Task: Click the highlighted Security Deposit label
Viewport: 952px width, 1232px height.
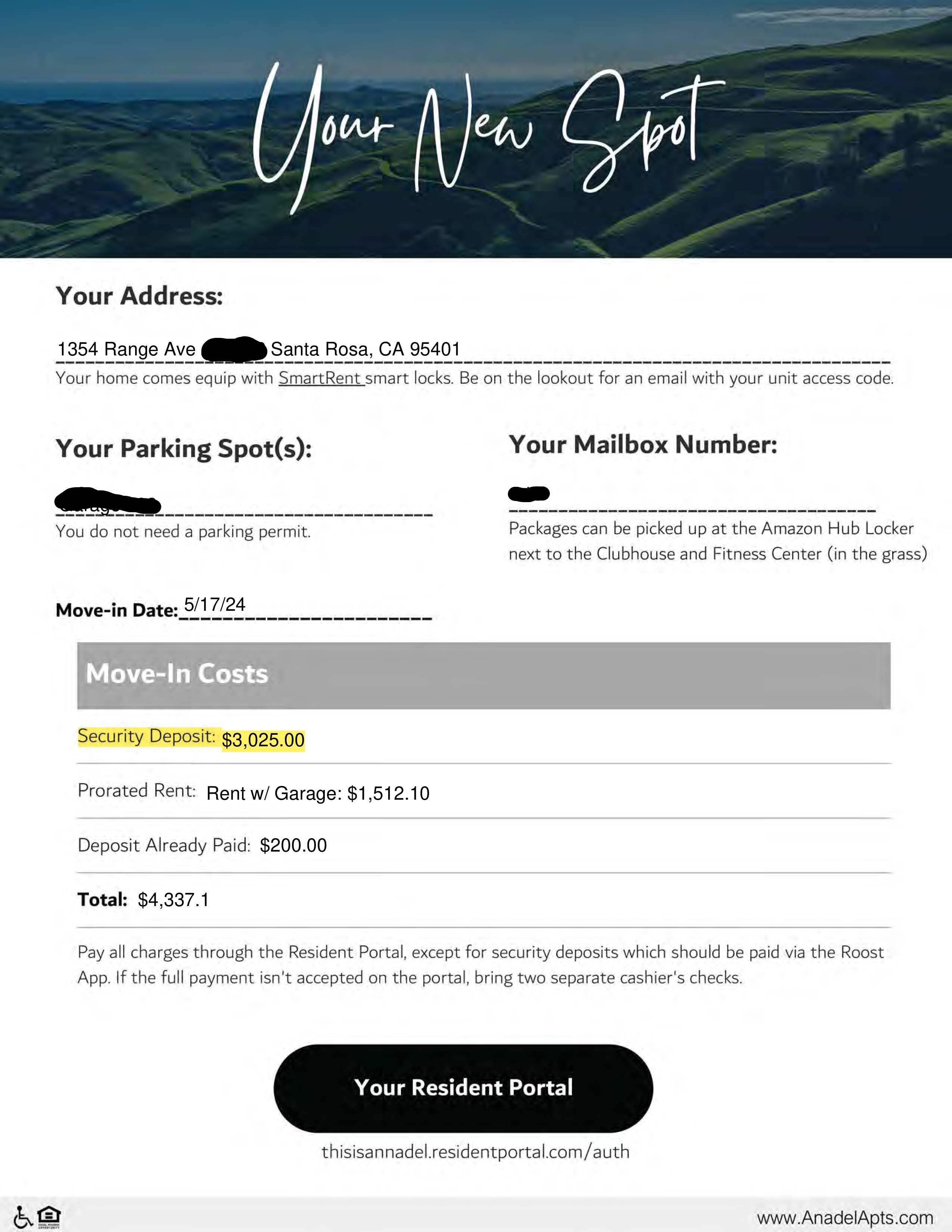Action: pos(146,736)
